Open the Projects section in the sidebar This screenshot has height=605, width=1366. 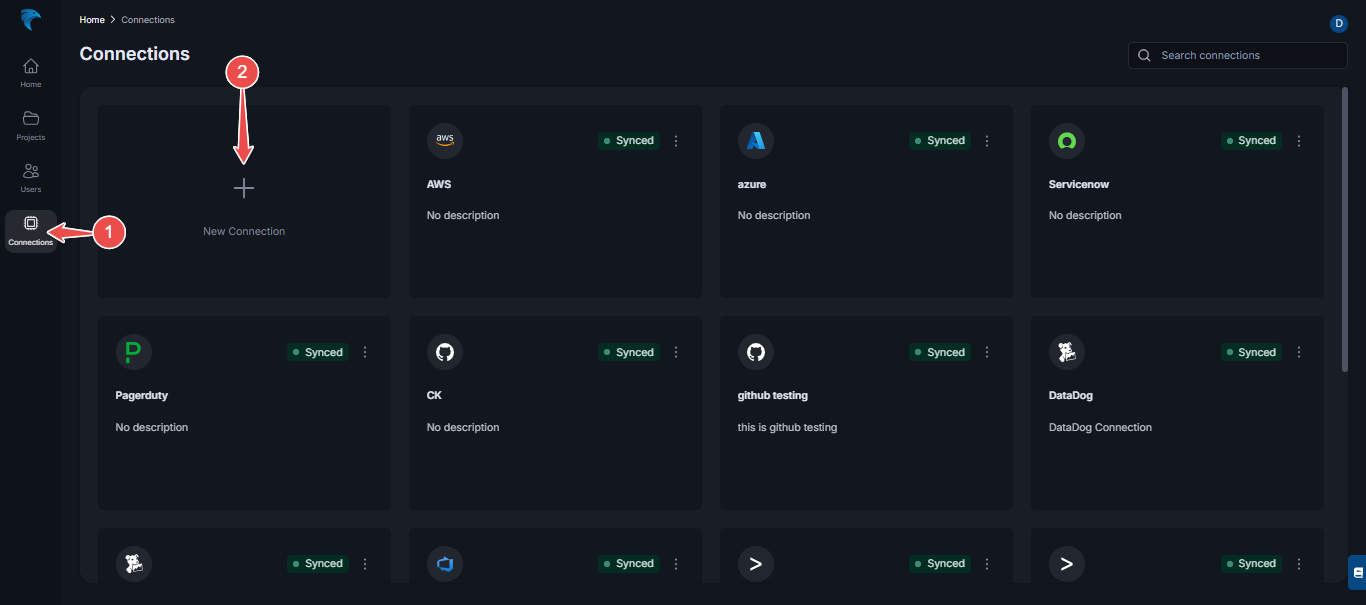click(x=30, y=123)
